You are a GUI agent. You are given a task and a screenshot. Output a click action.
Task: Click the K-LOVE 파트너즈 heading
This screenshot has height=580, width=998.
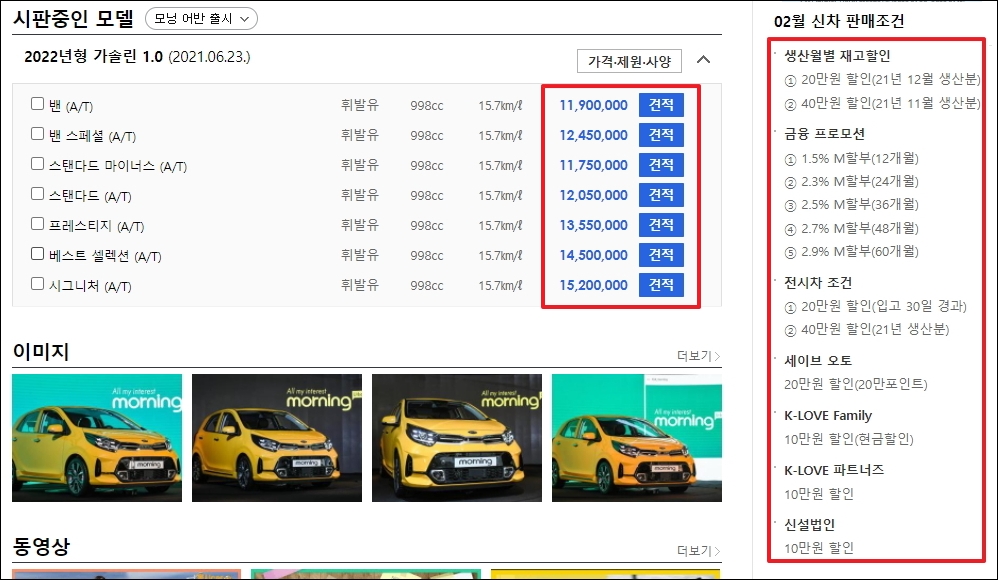point(834,470)
